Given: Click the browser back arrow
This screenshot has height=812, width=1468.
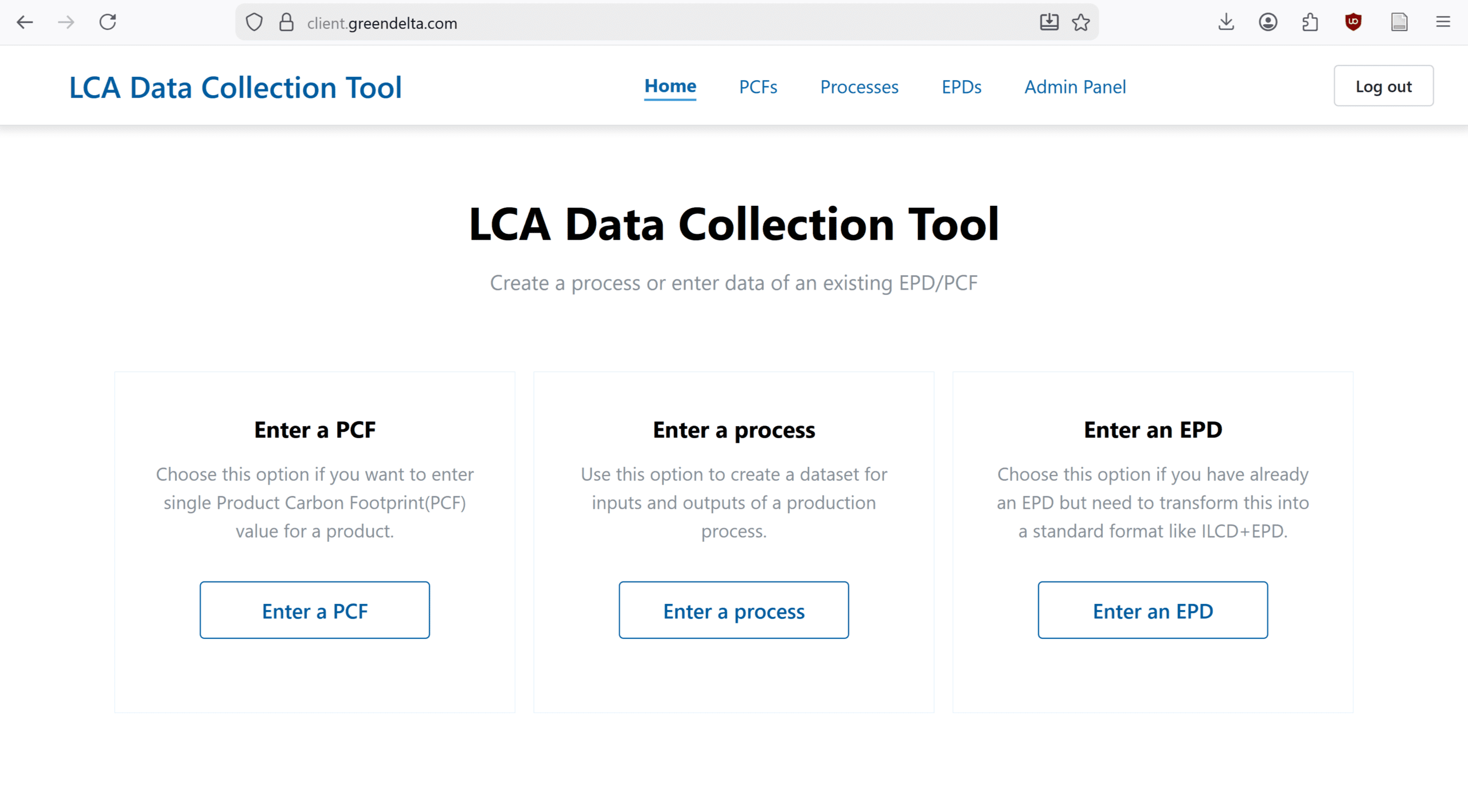Looking at the screenshot, I should (x=25, y=22).
